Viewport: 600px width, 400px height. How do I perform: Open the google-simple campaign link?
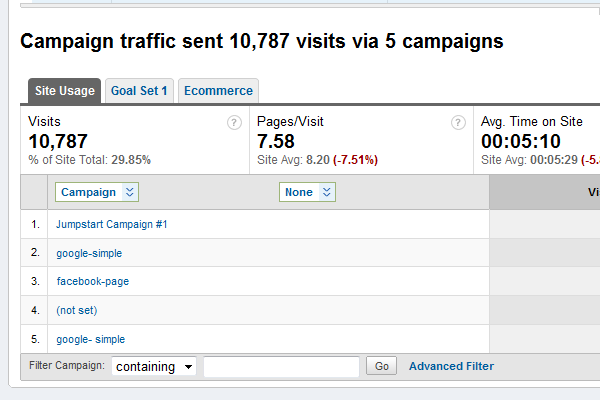tap(89, 253)
